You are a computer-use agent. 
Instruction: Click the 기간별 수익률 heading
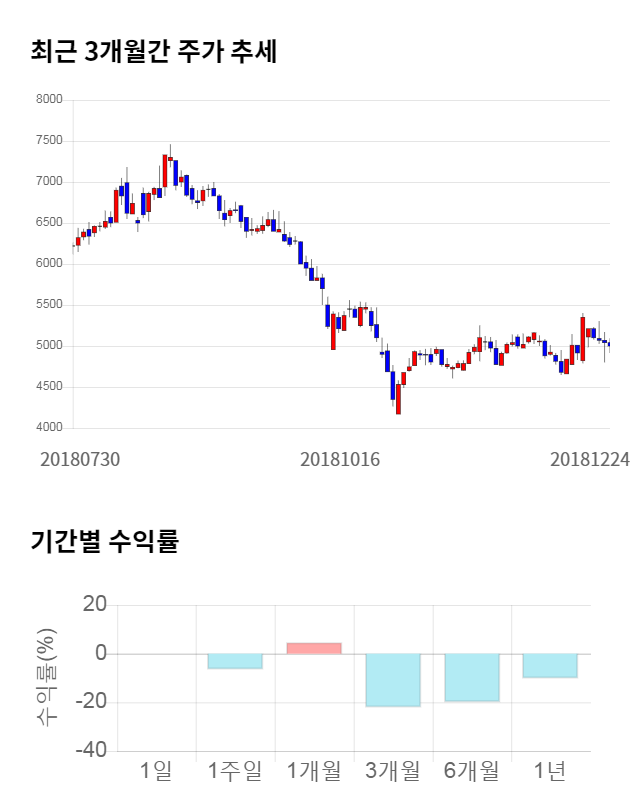pos(104,542)
